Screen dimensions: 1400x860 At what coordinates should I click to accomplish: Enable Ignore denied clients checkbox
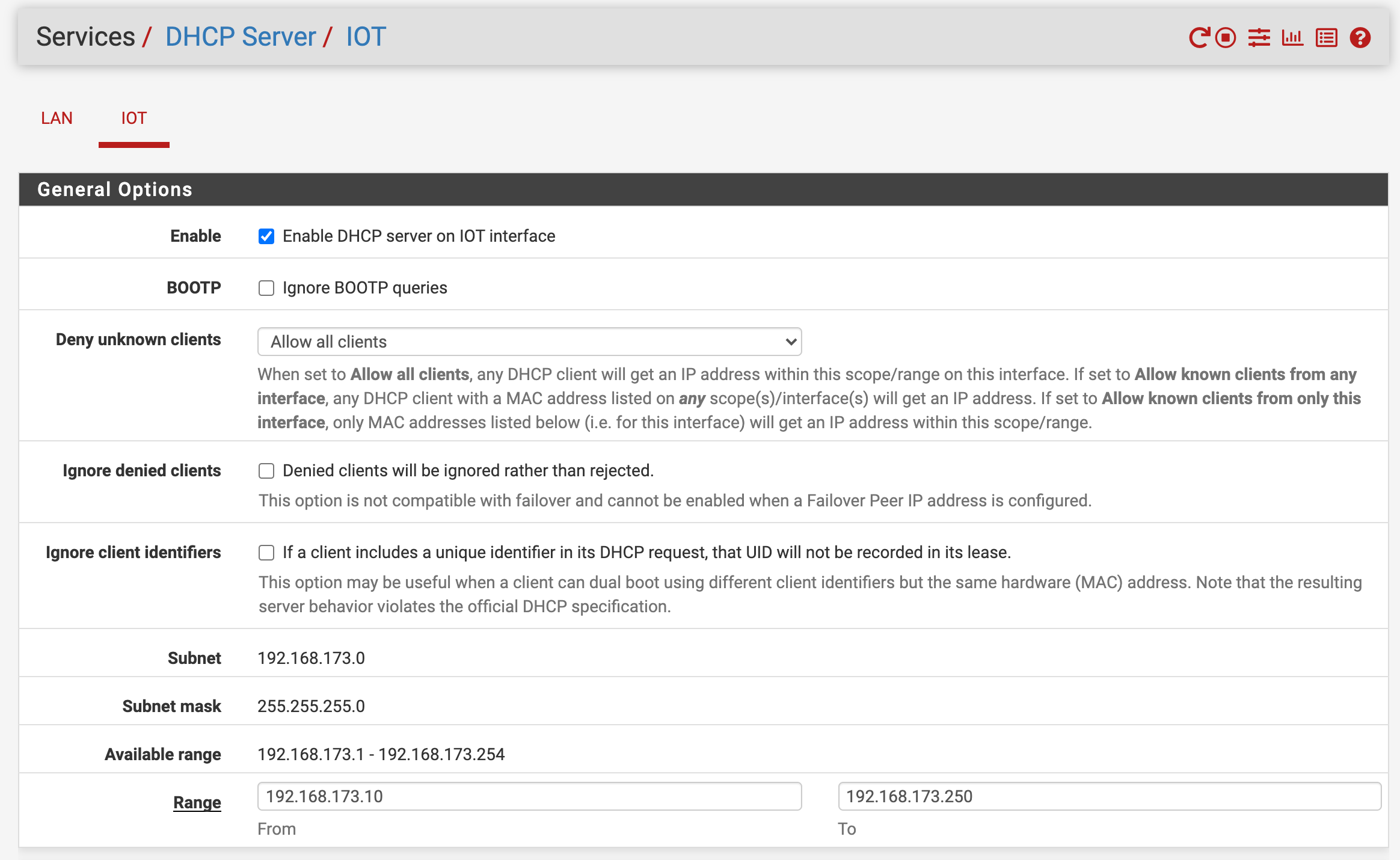(266, 471)
